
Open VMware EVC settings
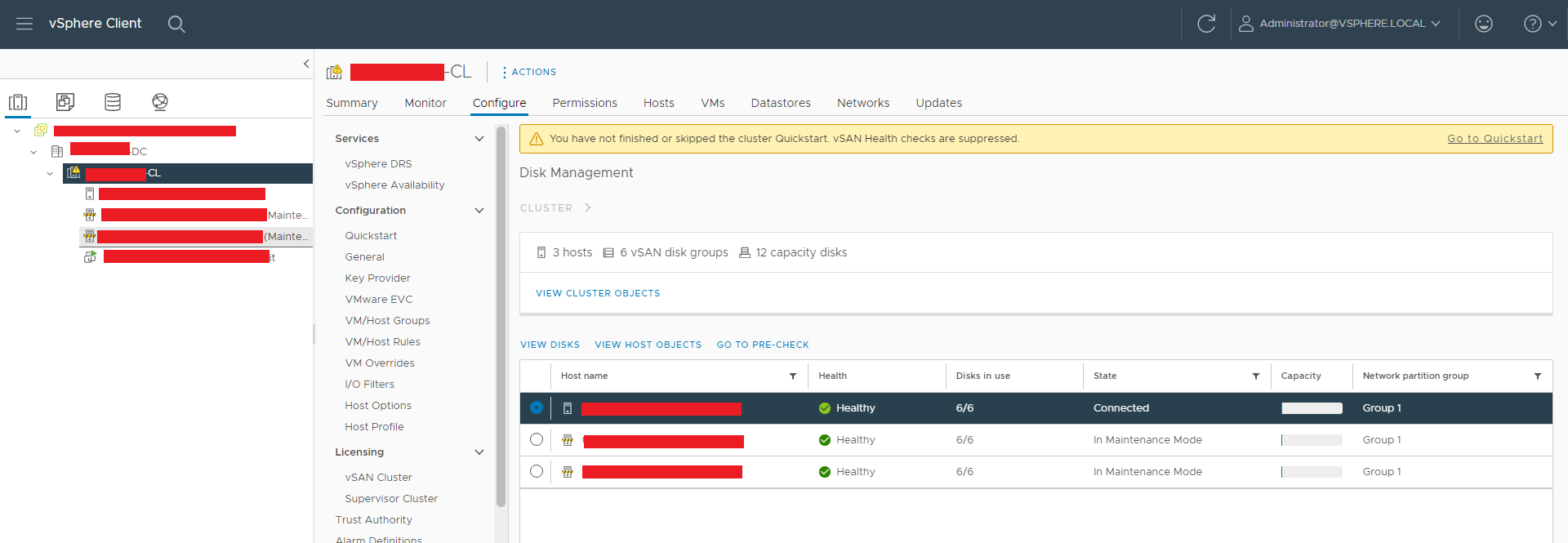coord(379,300)
